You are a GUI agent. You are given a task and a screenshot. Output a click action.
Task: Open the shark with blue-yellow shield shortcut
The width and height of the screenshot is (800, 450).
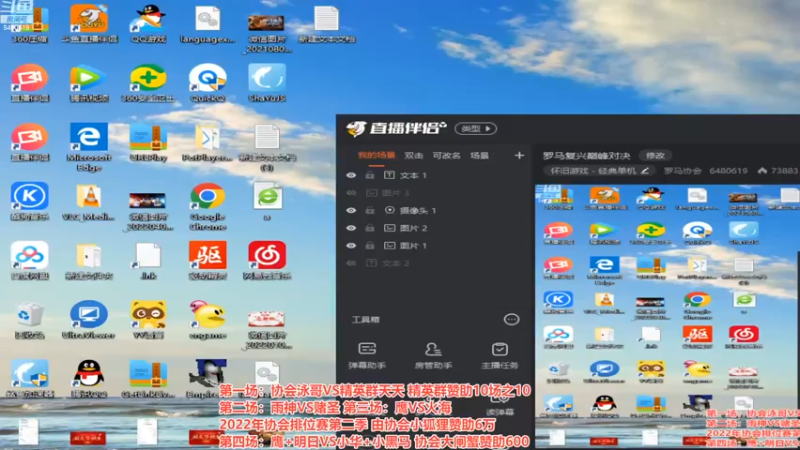(30, 379)
